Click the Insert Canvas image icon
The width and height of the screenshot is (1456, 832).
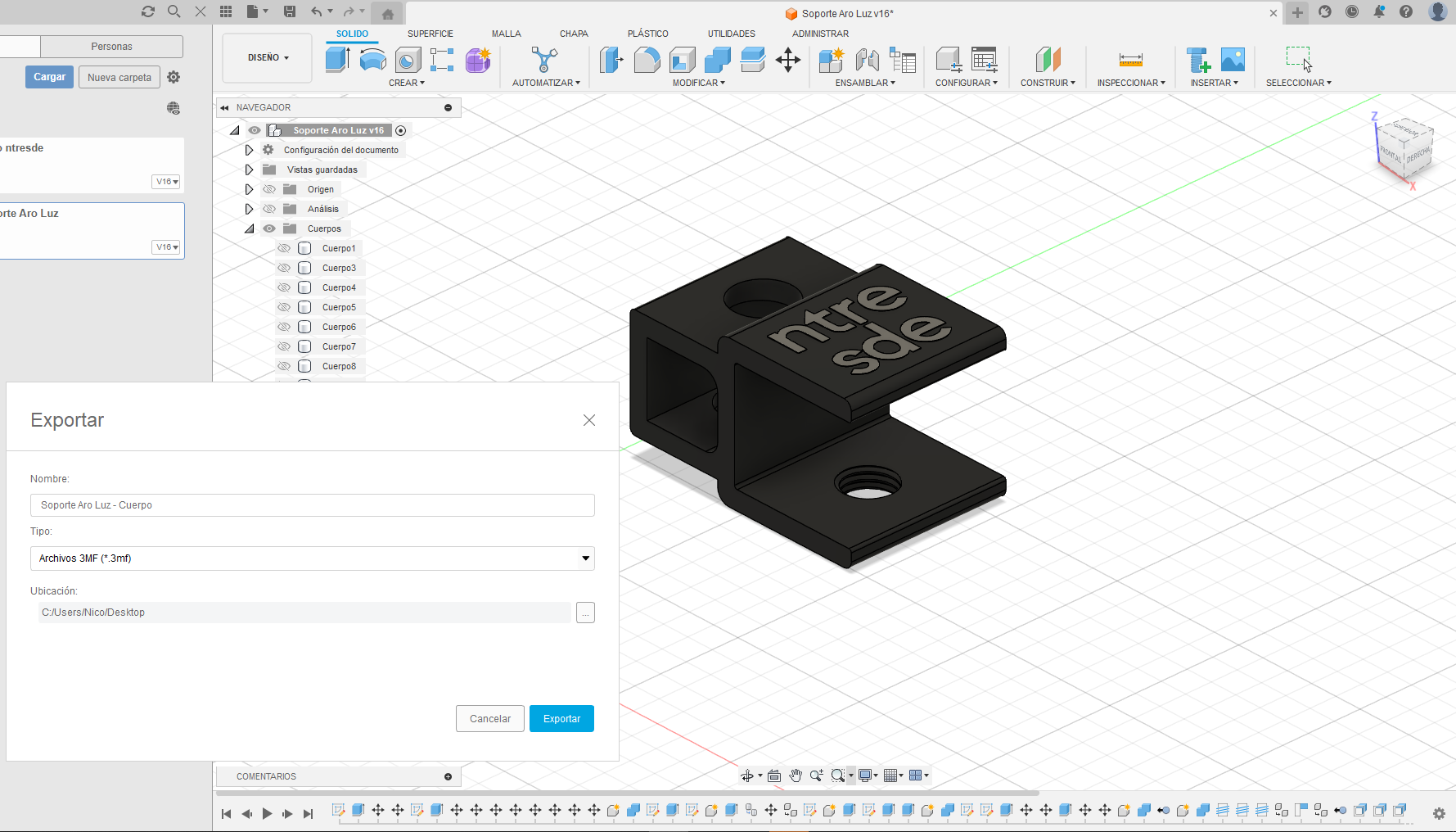pos(1233,60)
